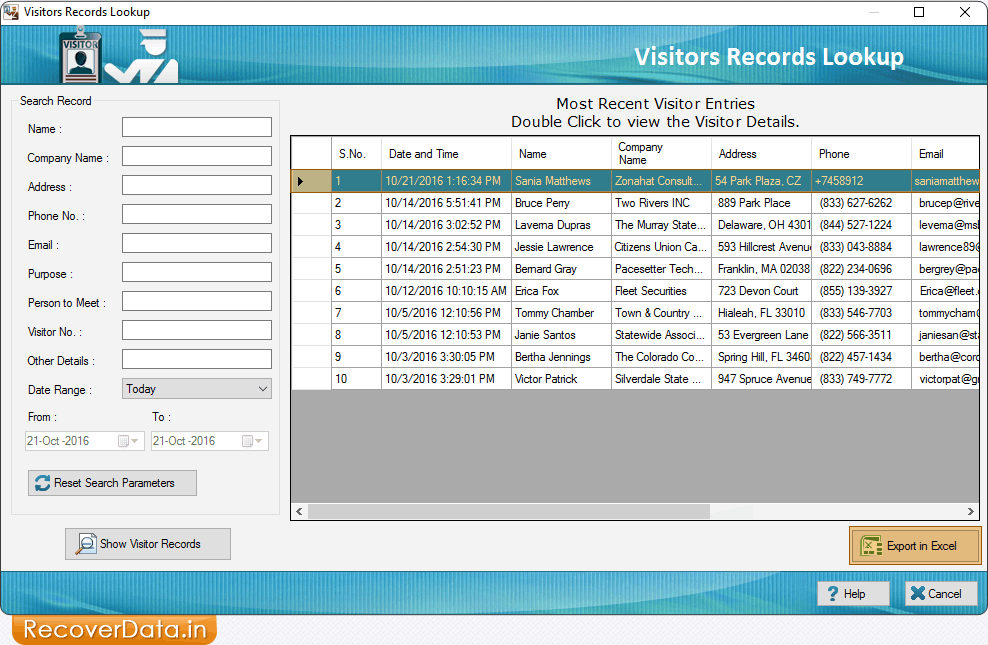988x645 pixels.
Task: Click the question mark icon on Help button
Action: pyautogui.click(x=833, y=593)
